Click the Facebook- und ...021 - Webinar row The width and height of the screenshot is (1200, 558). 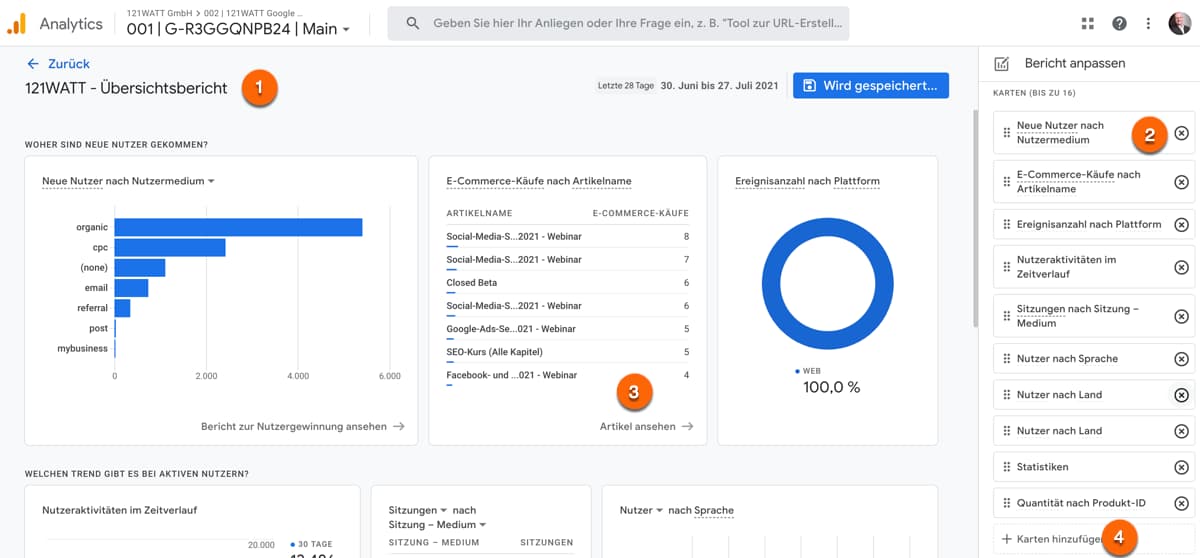pyautogui.click(x=567, y=375)
